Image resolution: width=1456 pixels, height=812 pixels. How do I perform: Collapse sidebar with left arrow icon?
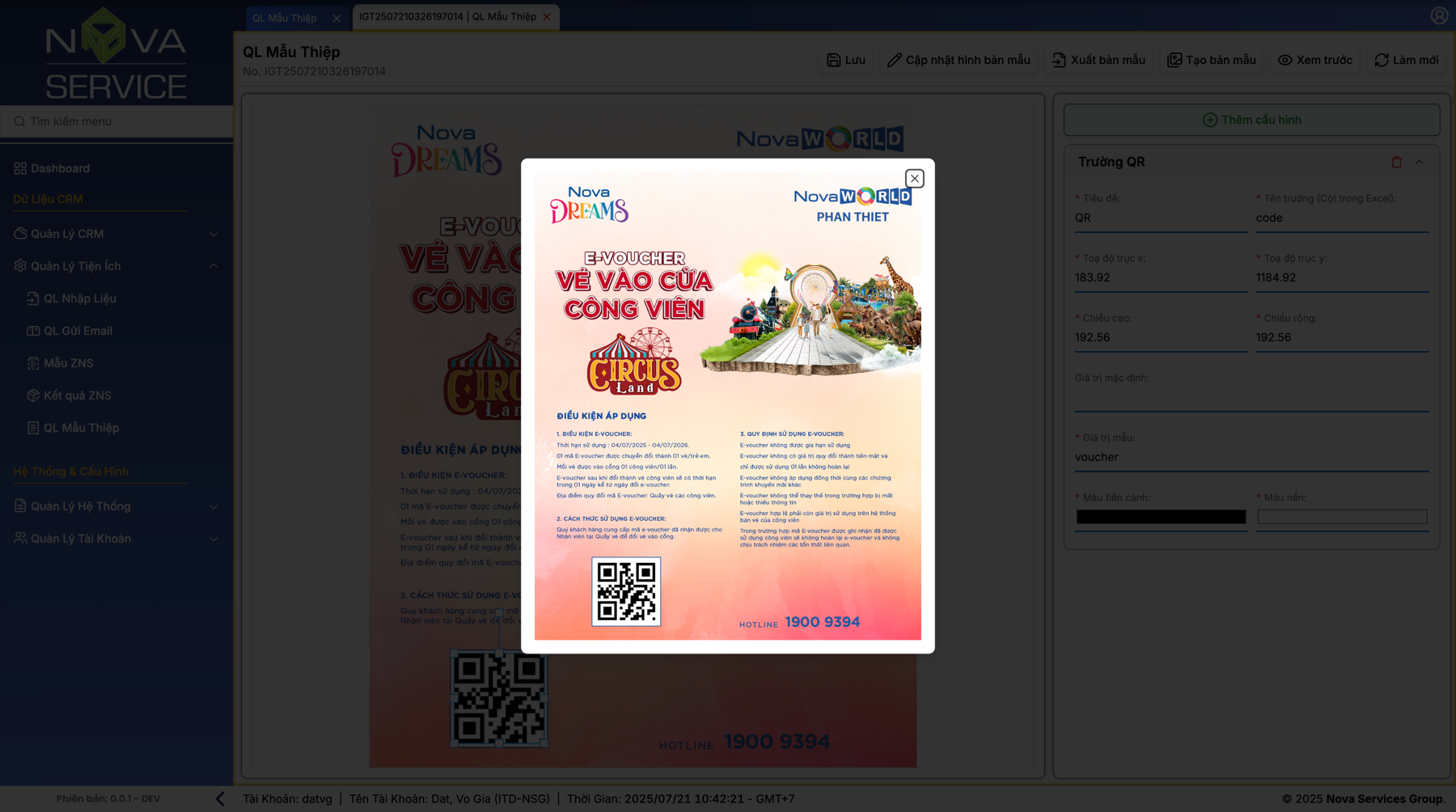[x=220, y=799]
